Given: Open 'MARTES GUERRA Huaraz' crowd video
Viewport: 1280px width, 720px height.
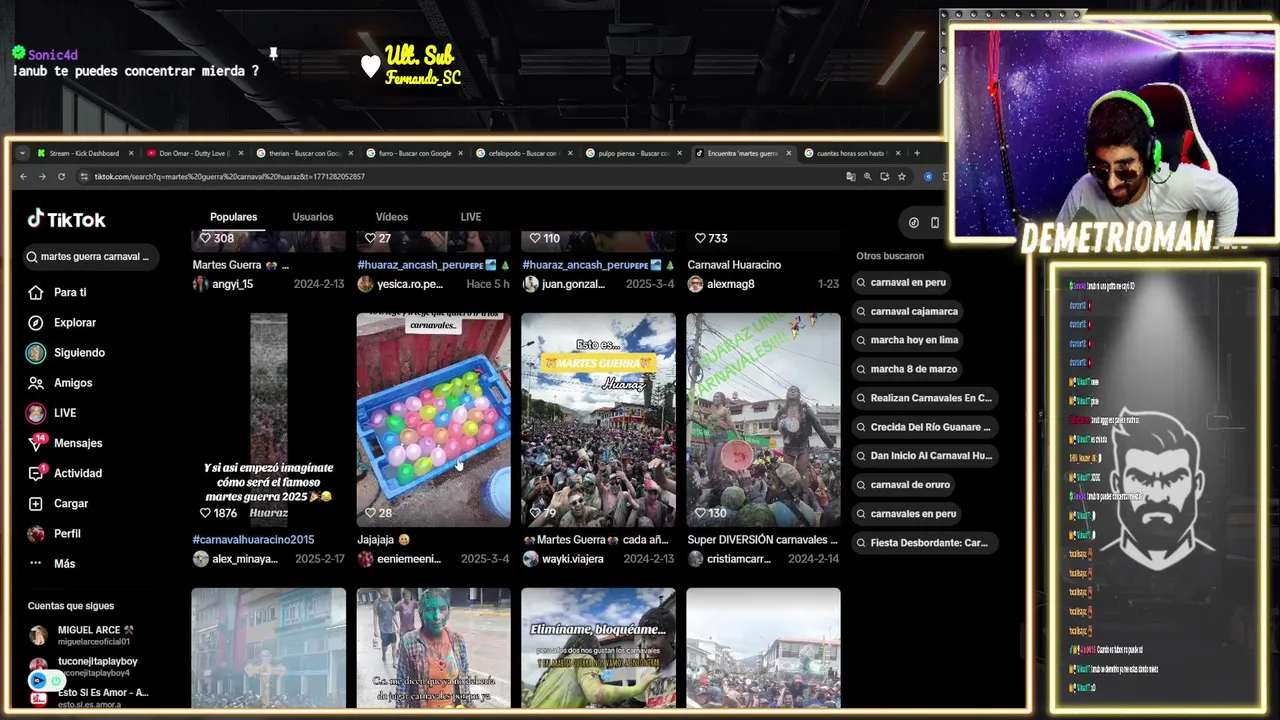Looking at the screenshot, I should tap(598, 420).
